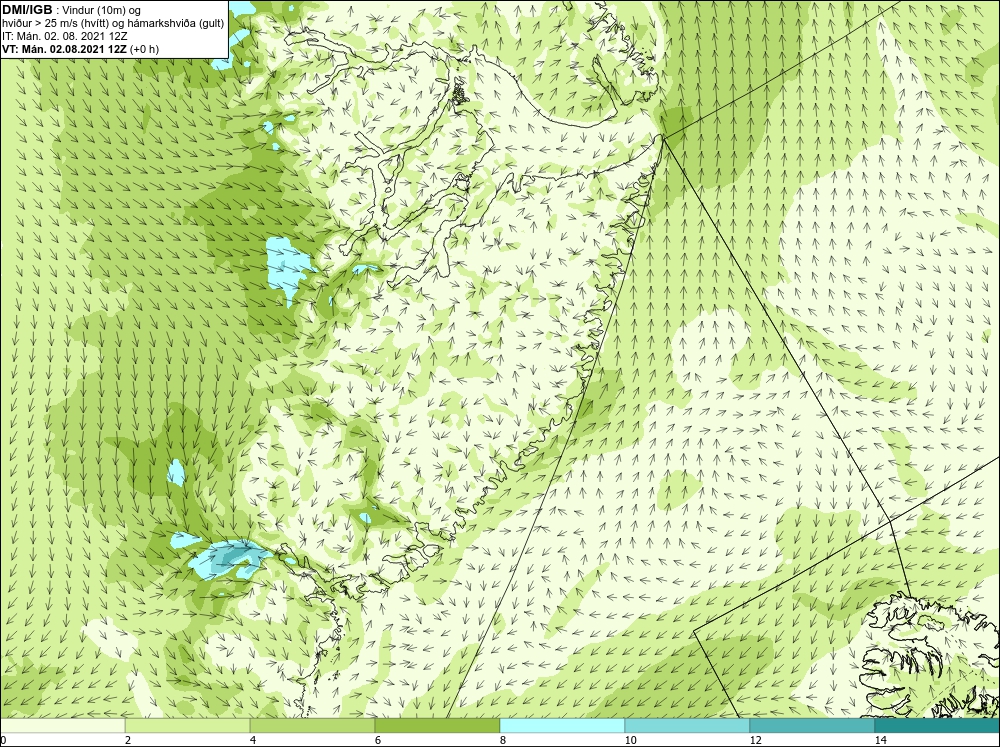Click the "IT: Mán. 02. 08. 2021 12Z" line
The width and height of the screenshot is (1000, 747).
(64, 36)
